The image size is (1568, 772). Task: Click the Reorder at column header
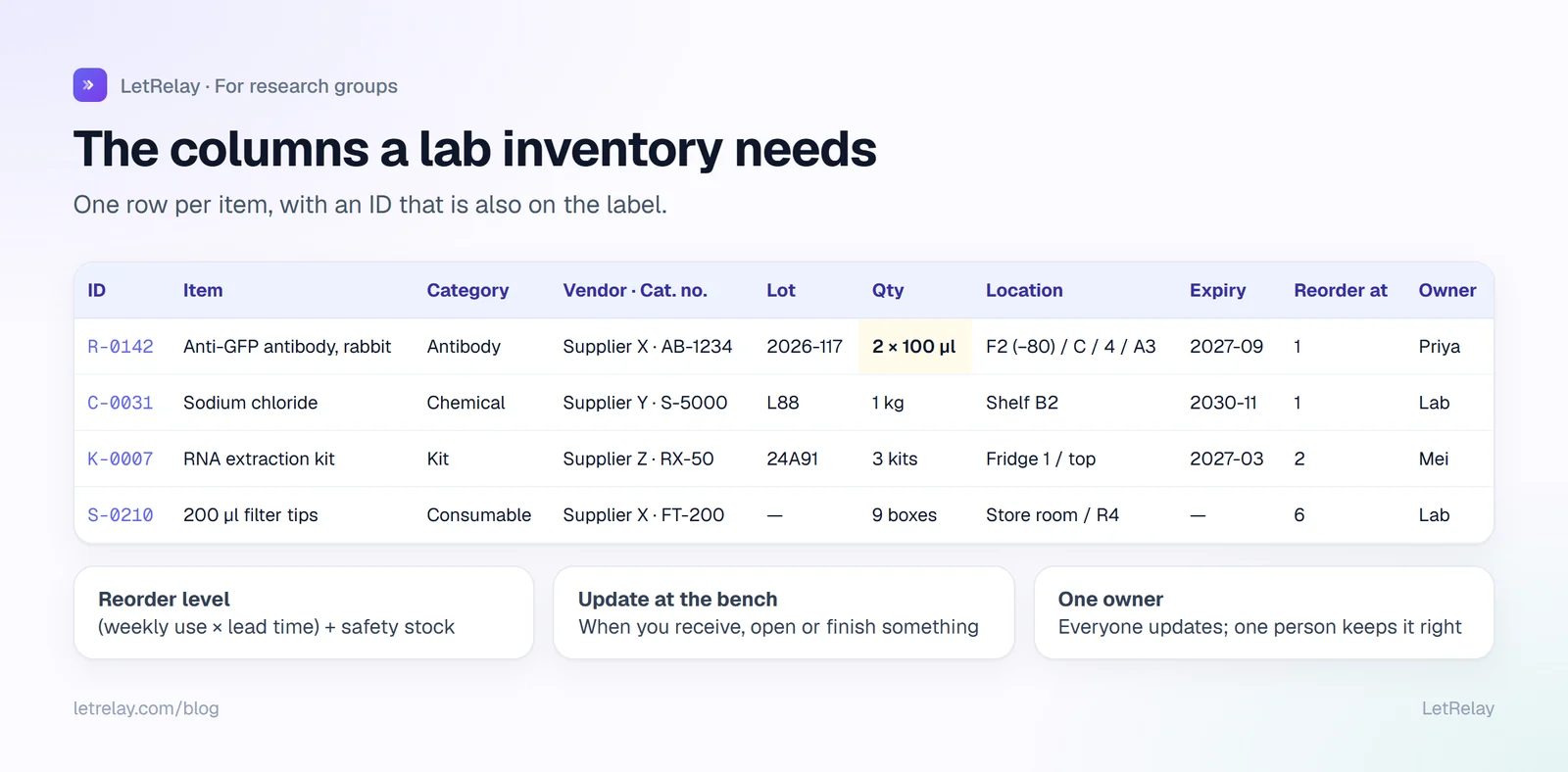pos(1341,290)
